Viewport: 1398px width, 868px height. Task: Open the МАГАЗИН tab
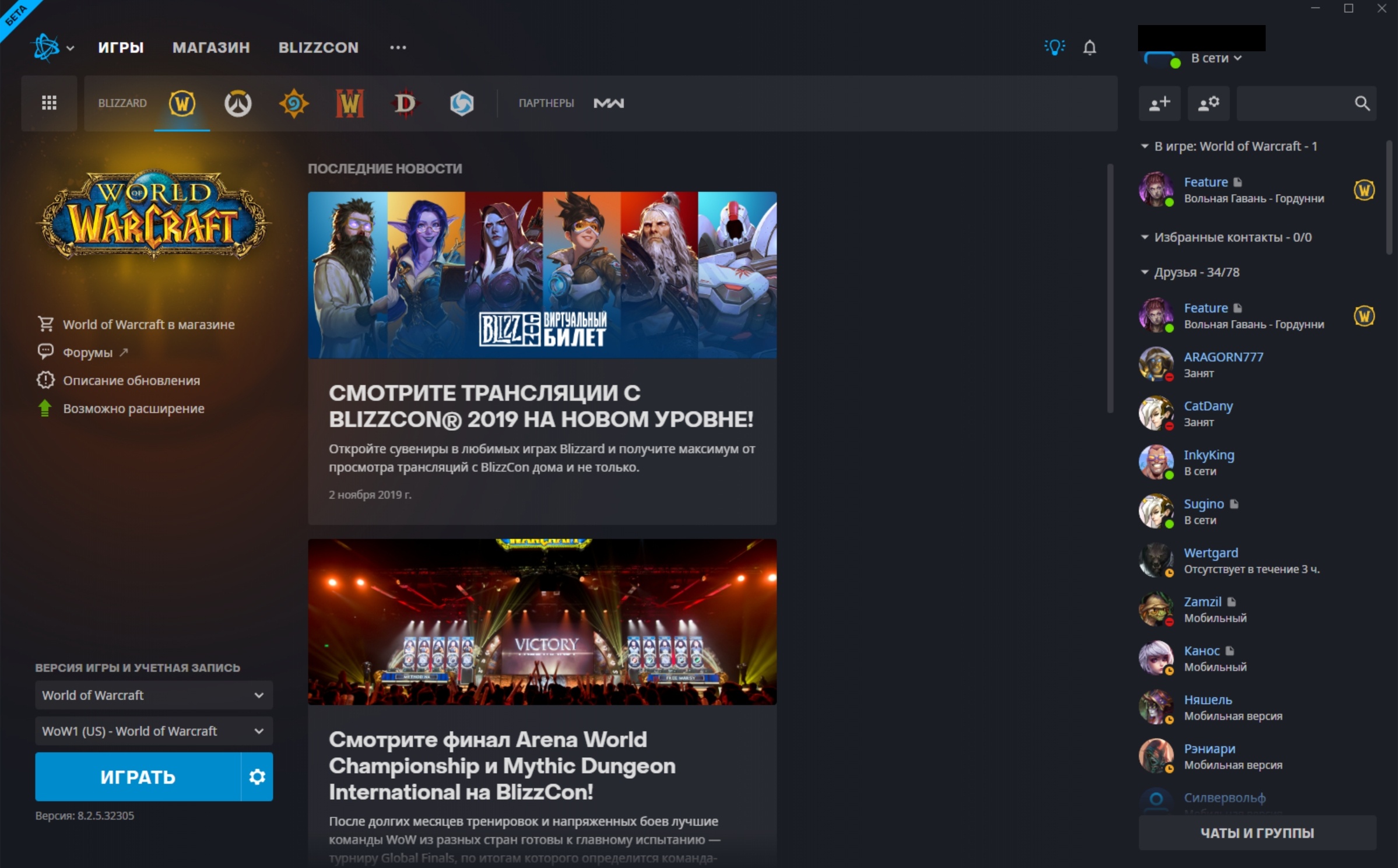[x=211, y=48]
